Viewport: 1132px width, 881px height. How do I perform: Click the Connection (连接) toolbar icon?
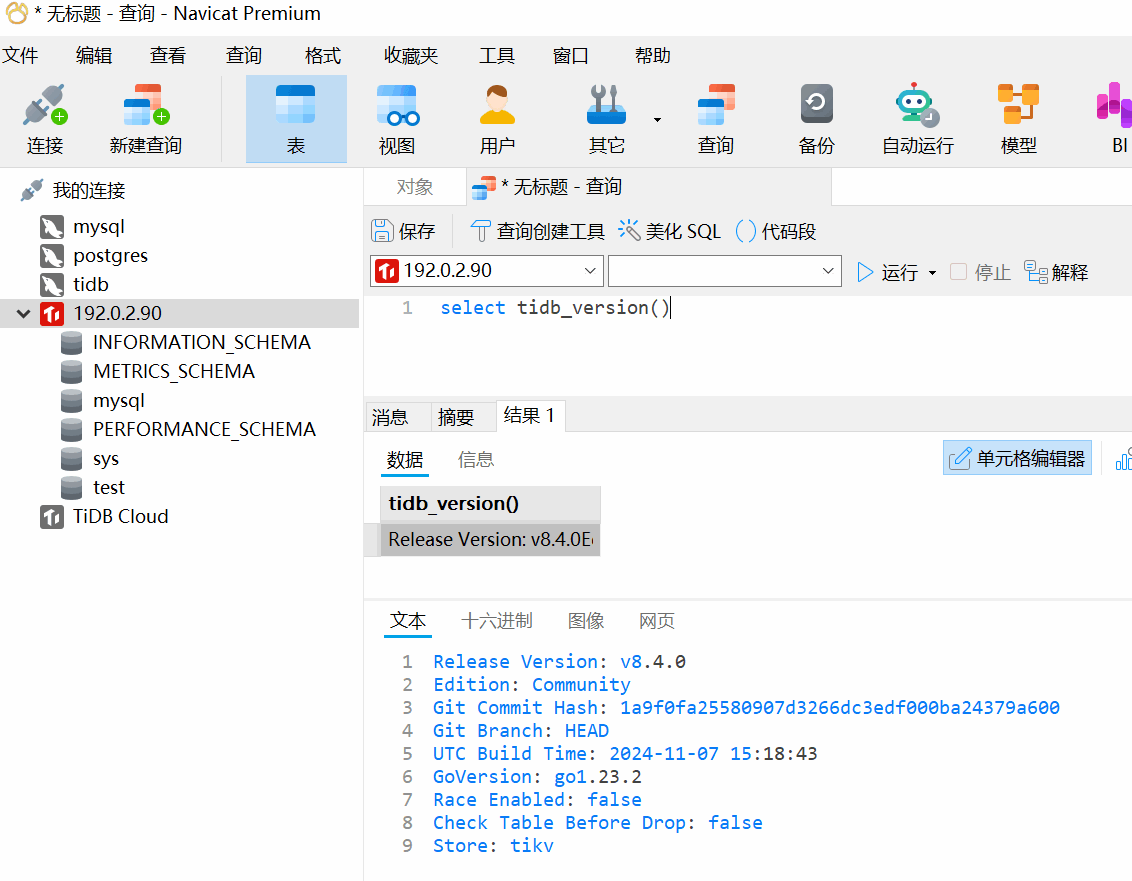(x=45, y=119)
